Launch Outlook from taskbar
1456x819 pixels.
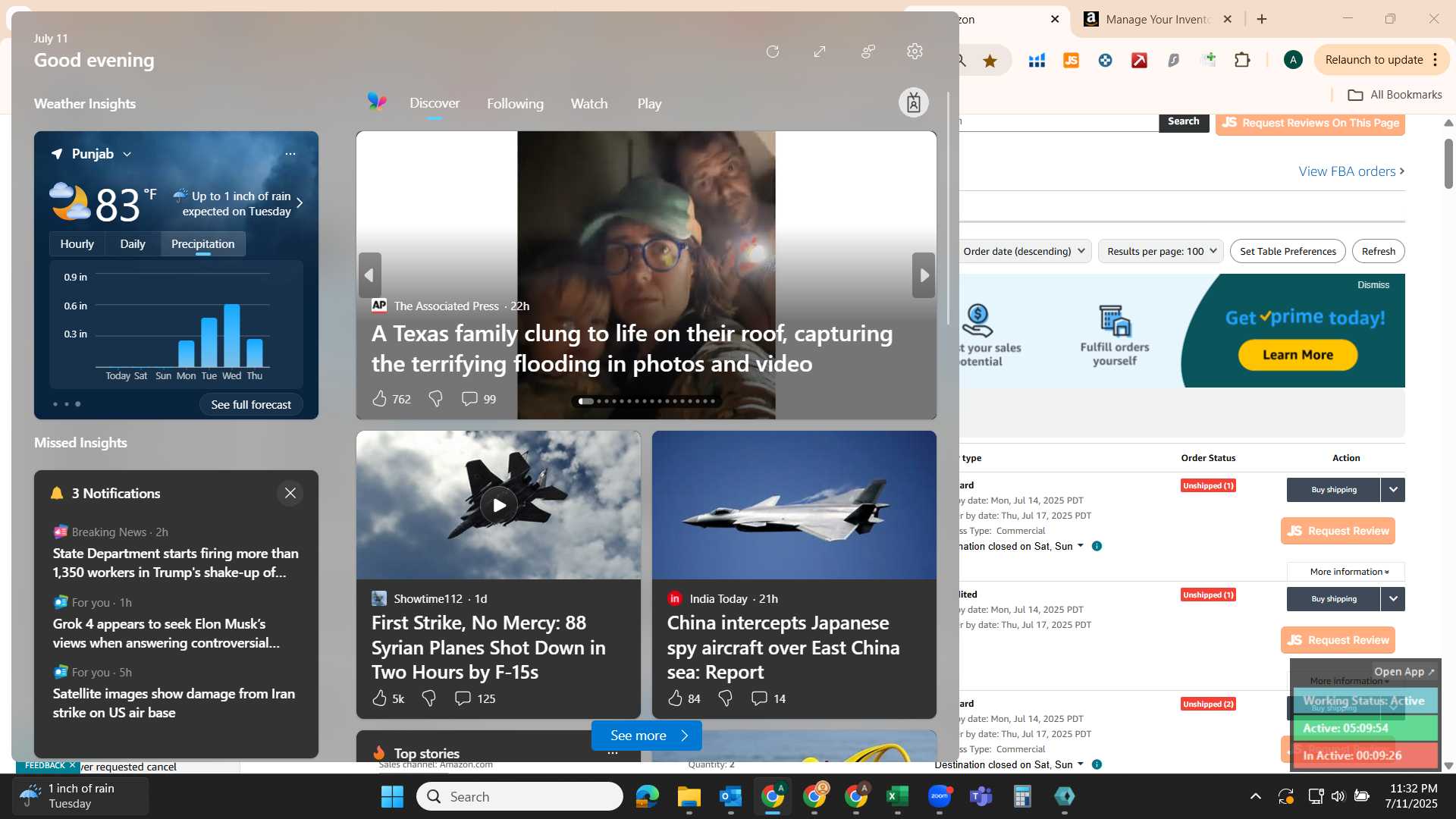[730, 796]
